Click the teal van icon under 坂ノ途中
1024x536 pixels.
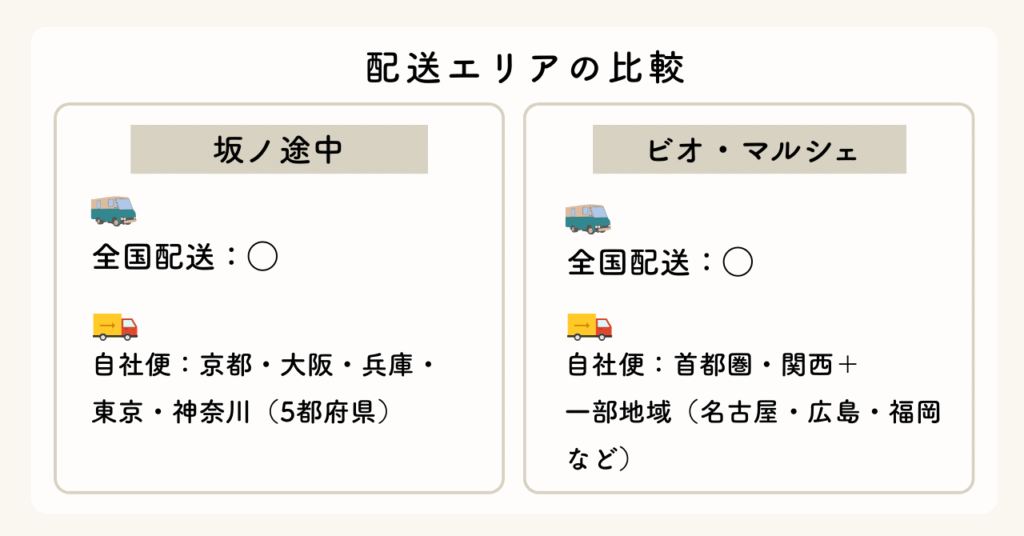112,211
